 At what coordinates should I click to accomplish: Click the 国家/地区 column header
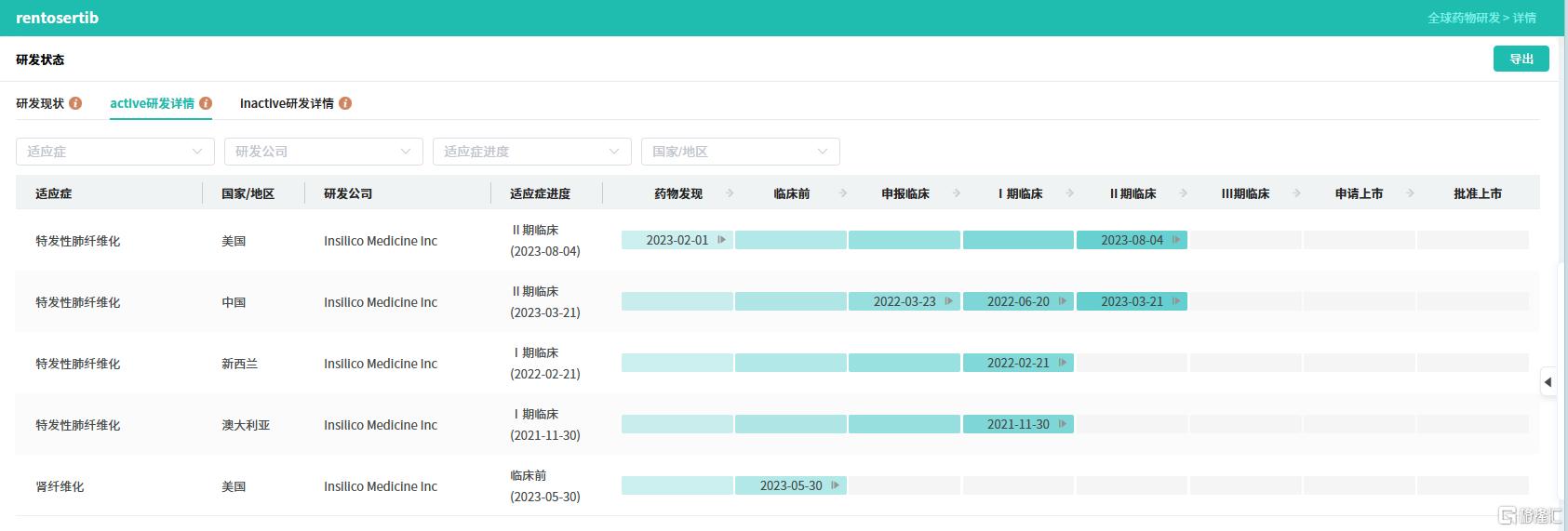(x=248, y=193)
